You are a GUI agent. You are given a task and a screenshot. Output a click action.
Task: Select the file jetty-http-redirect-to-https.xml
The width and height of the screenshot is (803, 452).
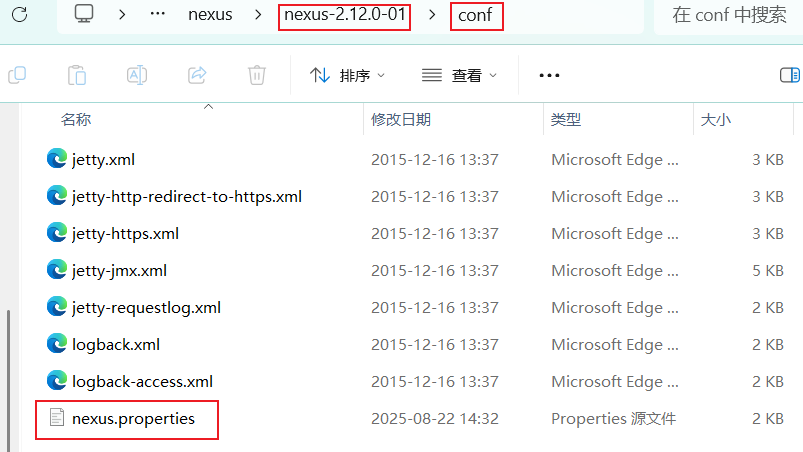click(x=187, y=197)
